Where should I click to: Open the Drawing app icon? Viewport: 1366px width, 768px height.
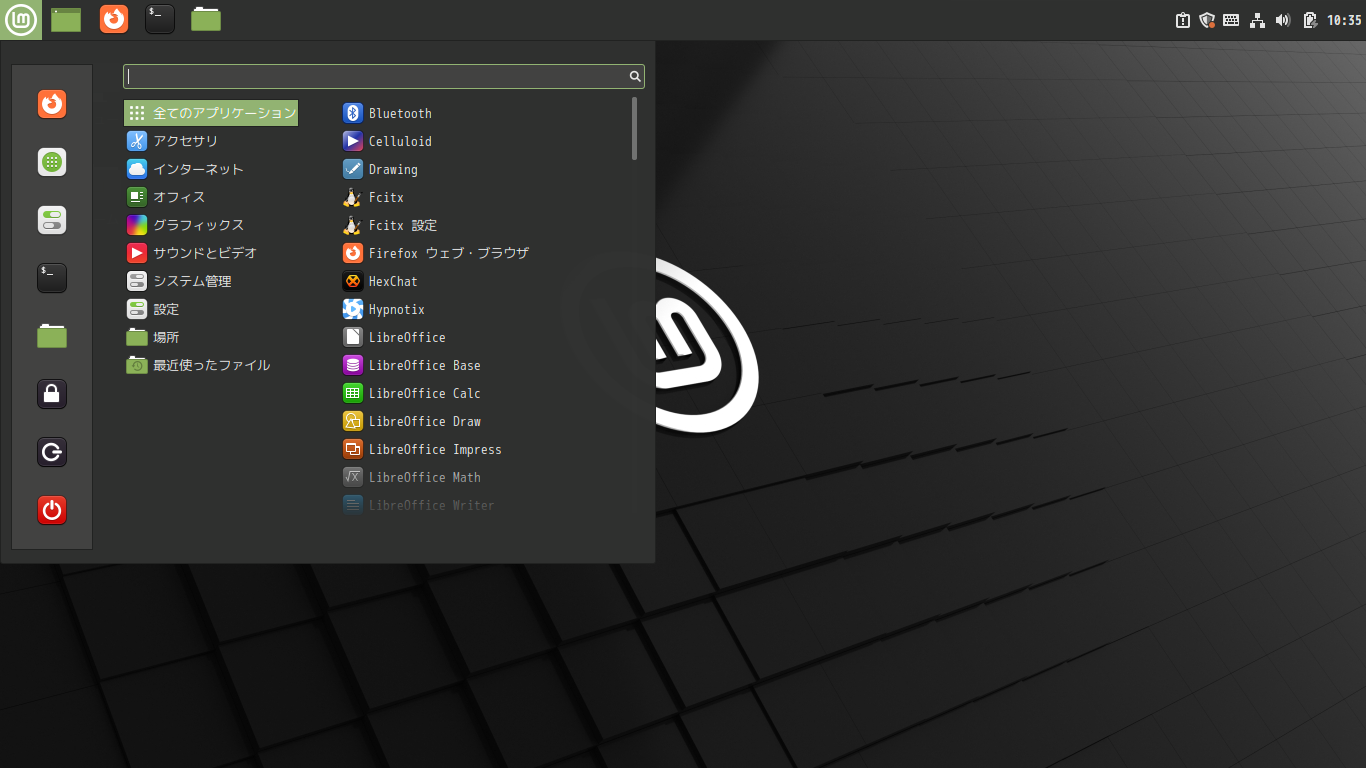pos(352,169)
